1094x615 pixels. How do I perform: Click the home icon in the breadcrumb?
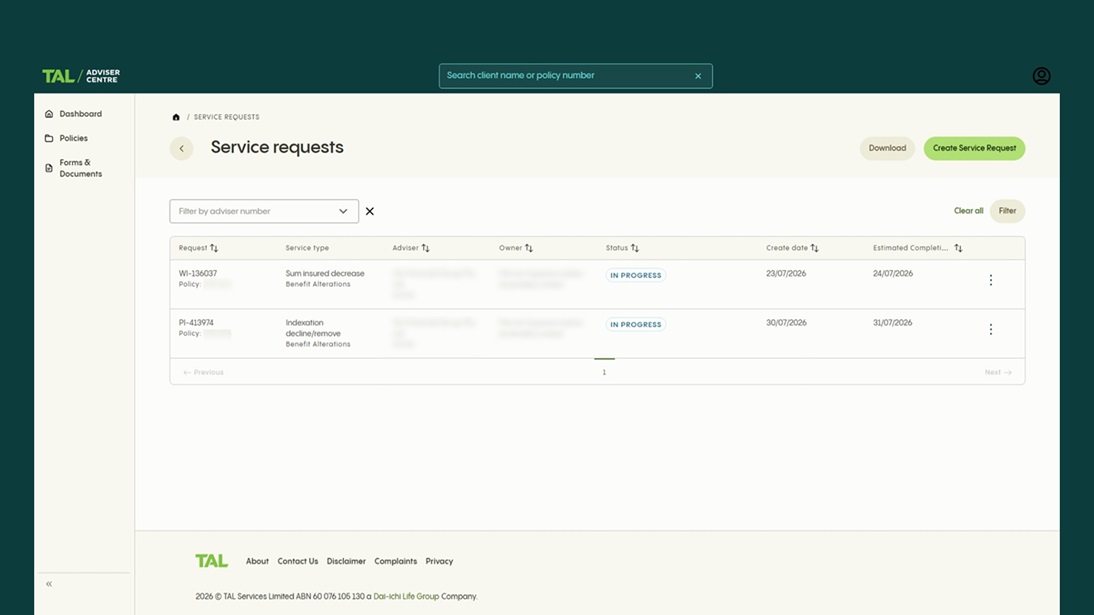pos(176,117)
